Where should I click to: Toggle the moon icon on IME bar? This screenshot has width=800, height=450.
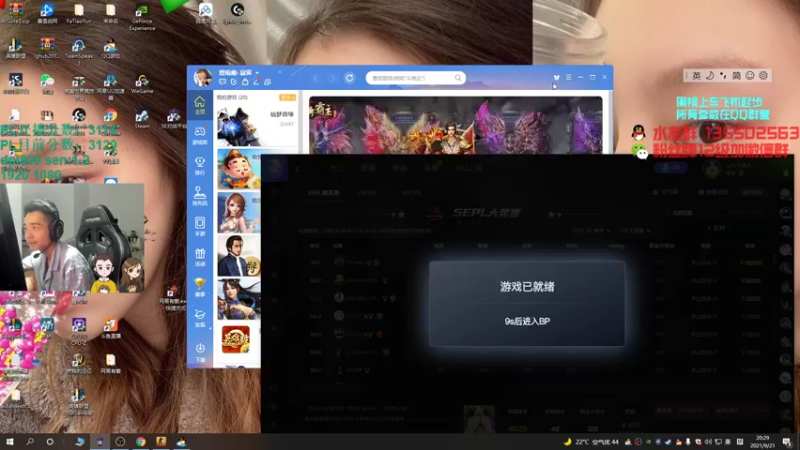coord(710,76)
